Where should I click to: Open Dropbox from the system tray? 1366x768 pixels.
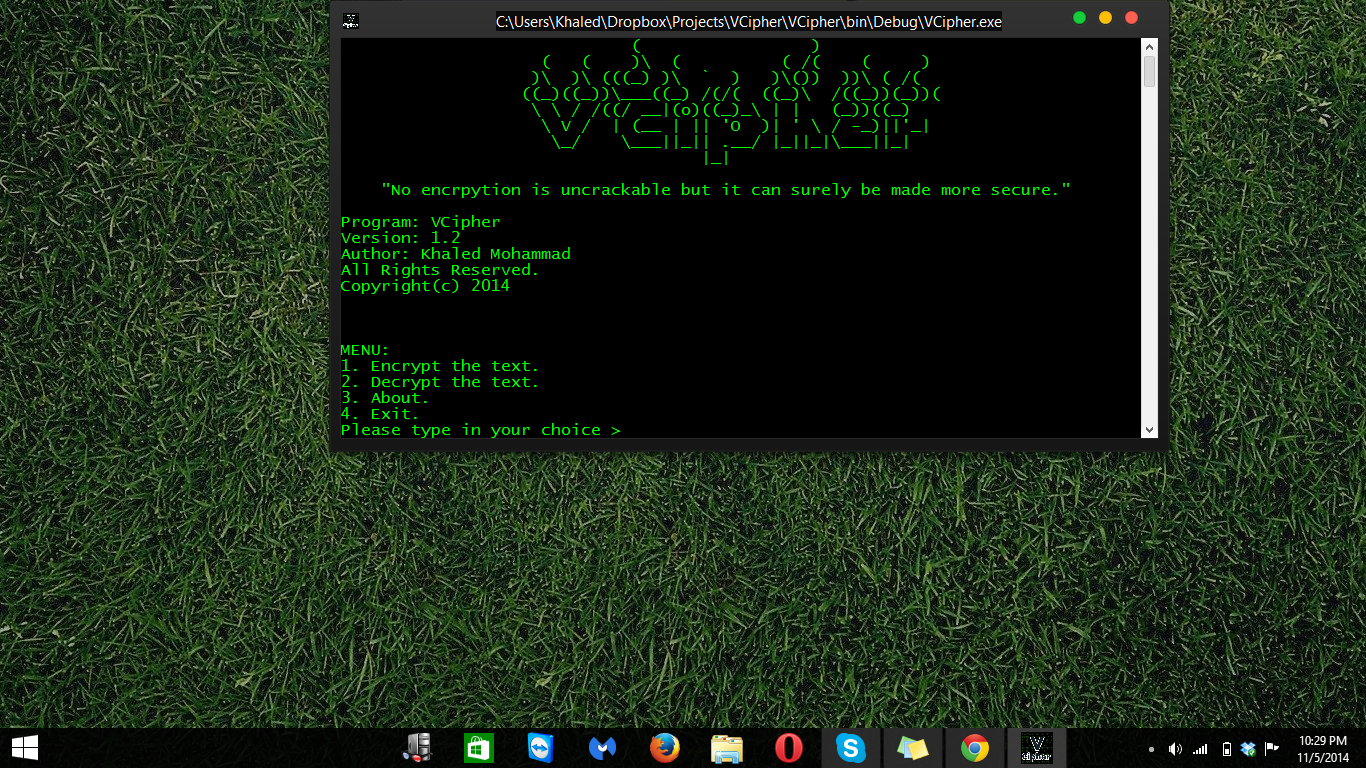tap(1247, 748)
